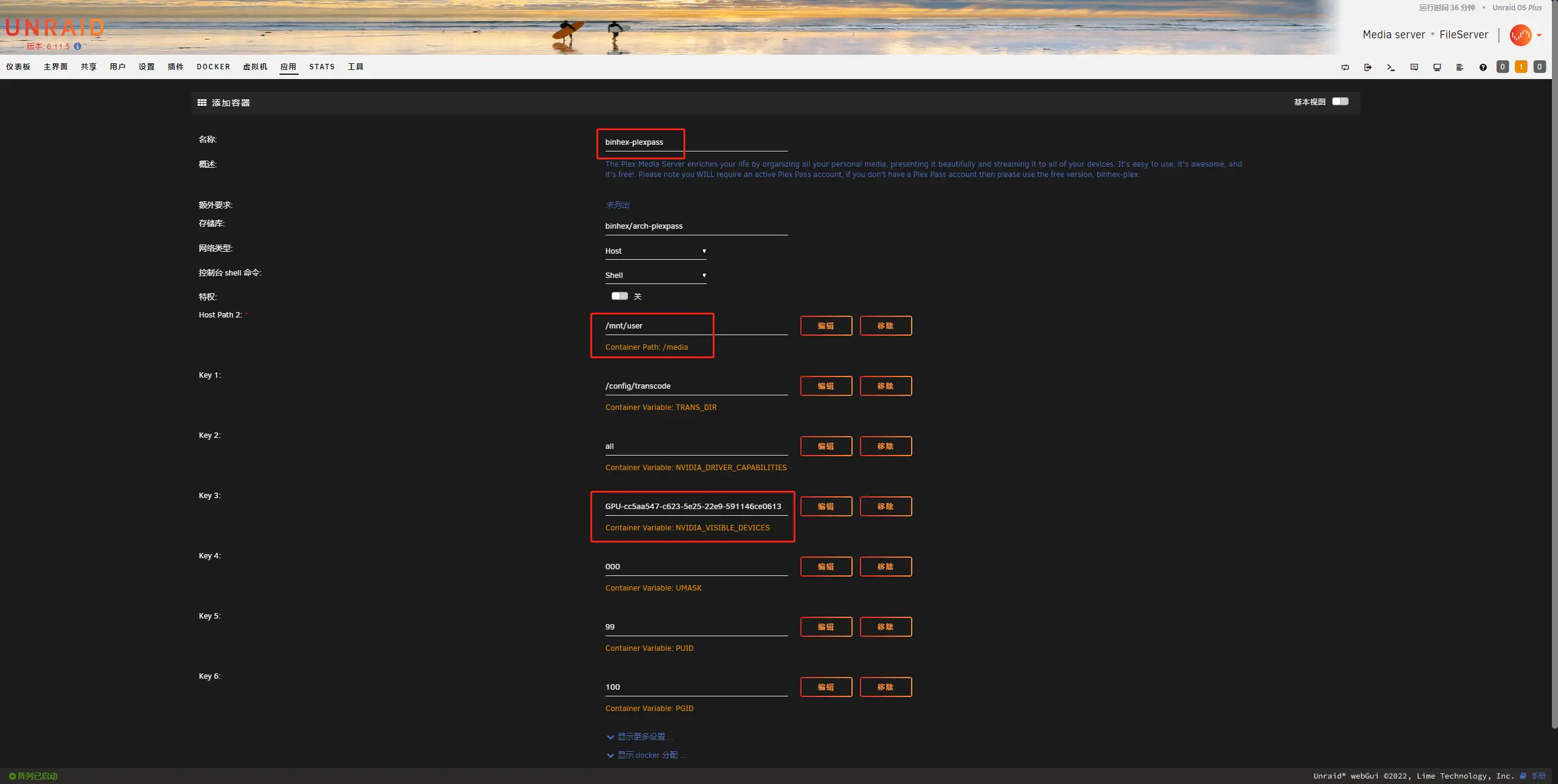Click the help question mark icon
Viewport: 1558px width, 784px height.
(1483, 67)
